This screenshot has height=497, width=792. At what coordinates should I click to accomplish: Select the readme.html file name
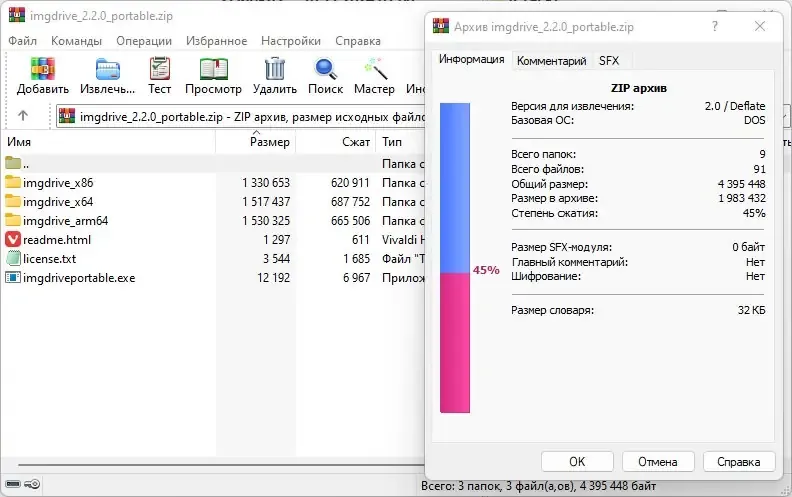coord(57,240)
